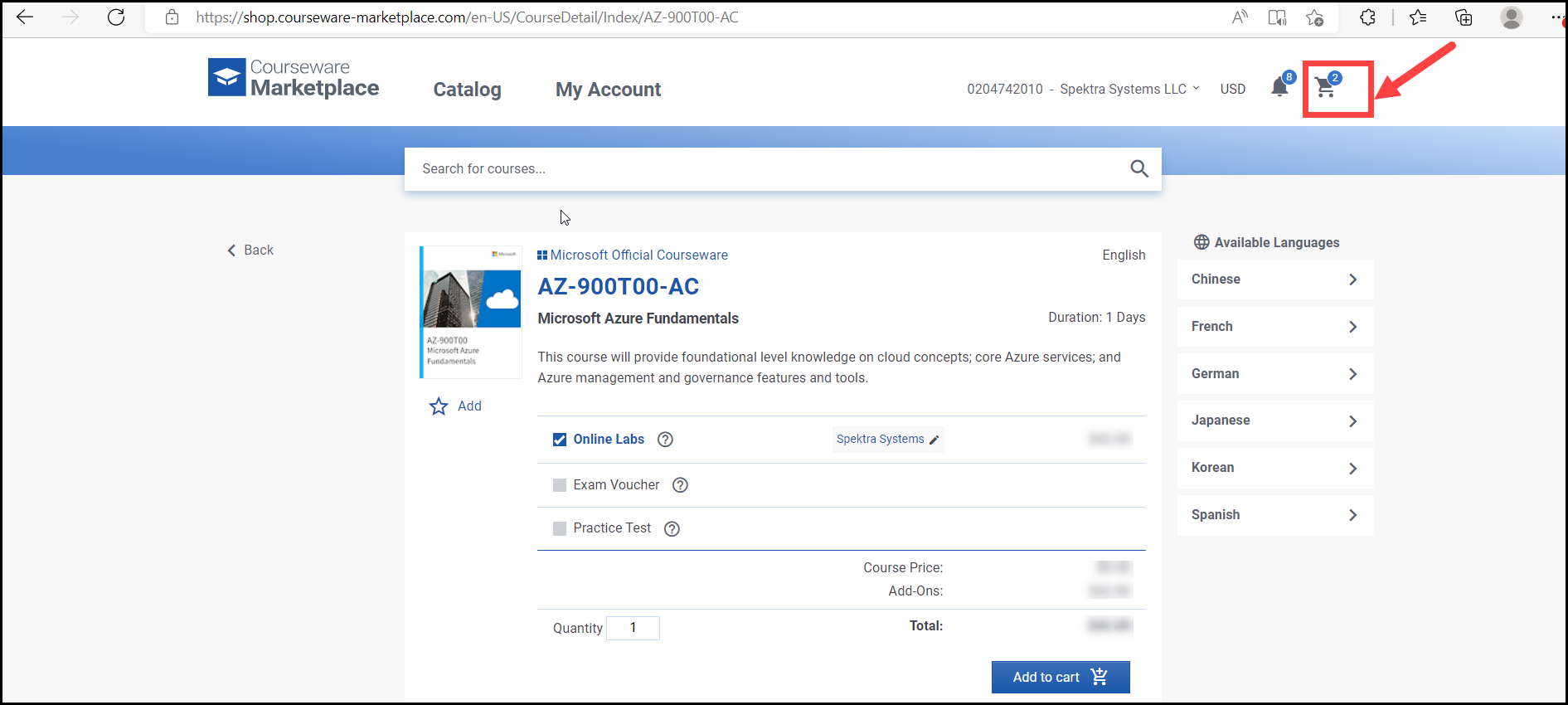Open the notifications bell icon
The width and height of the screenshot is (1568, 705).
coord(1281,85)
